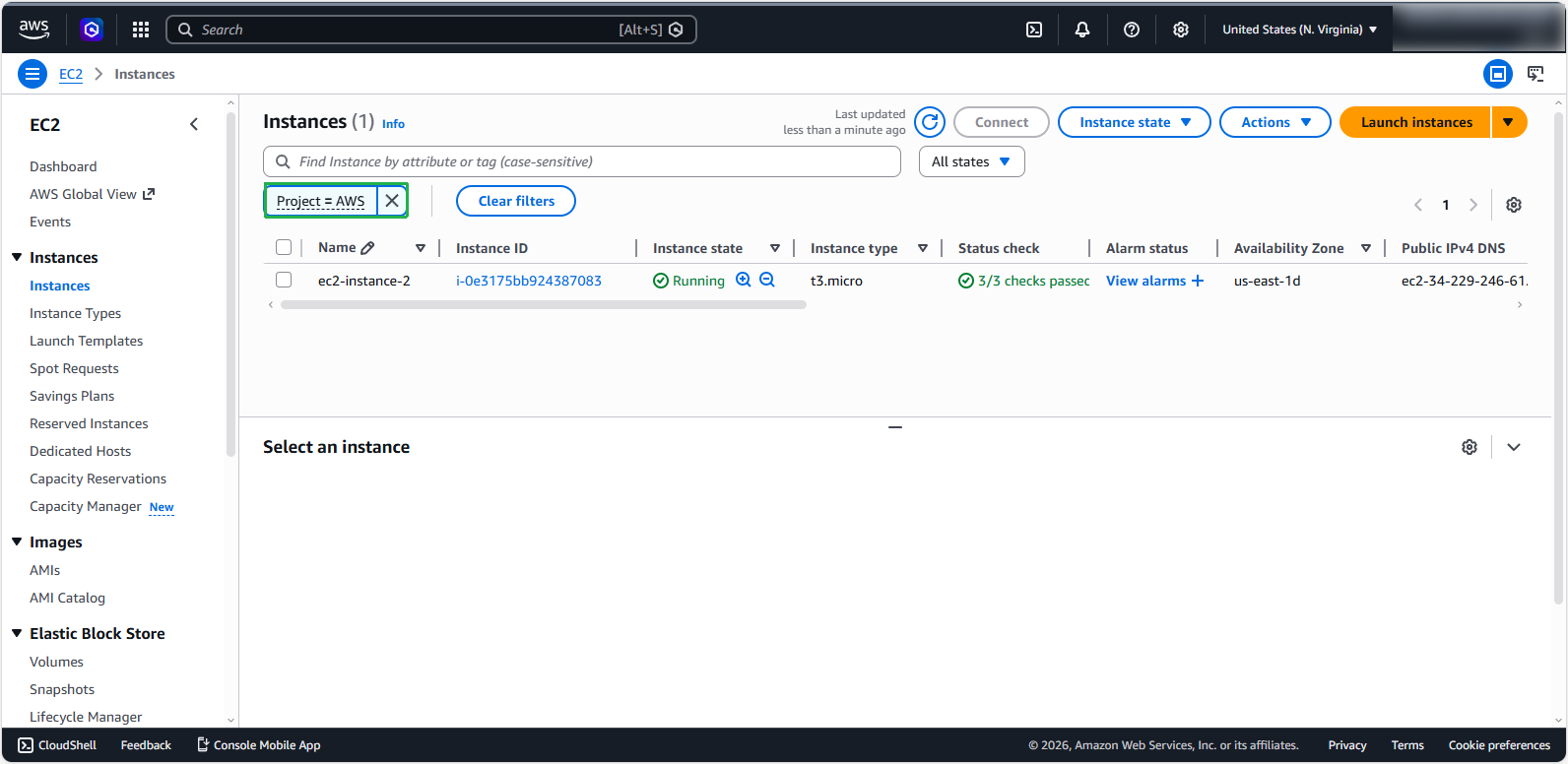Click the Find Instance filter field
This screenshot has width=1568, height=764.
582,161
